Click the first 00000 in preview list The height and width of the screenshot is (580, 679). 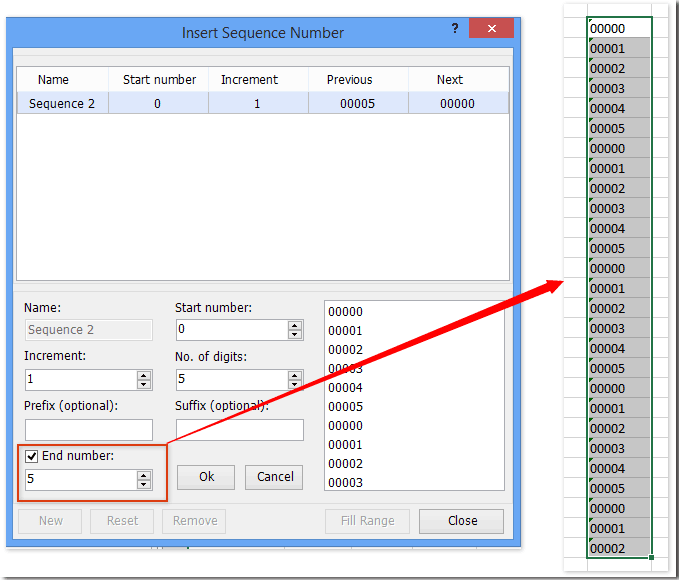tap(345, 311)
